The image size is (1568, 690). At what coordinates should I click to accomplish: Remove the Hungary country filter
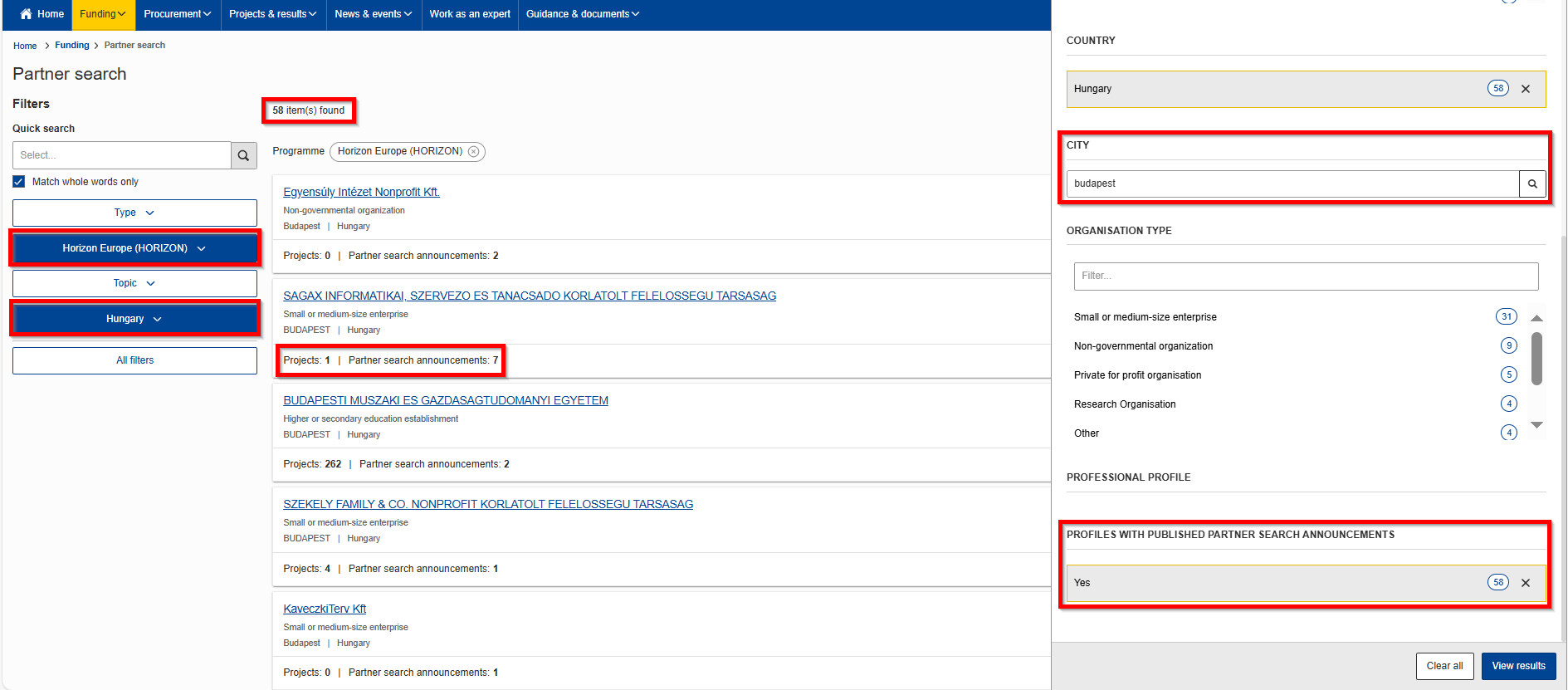coord(1526,89)
